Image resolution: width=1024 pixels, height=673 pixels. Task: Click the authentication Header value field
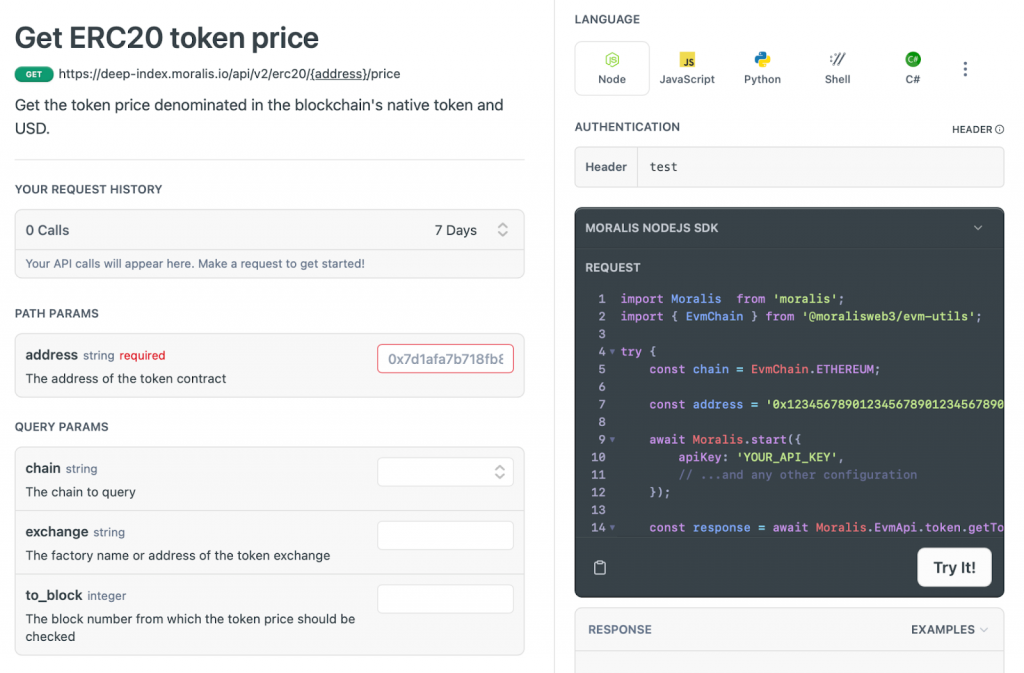(820, 167)
